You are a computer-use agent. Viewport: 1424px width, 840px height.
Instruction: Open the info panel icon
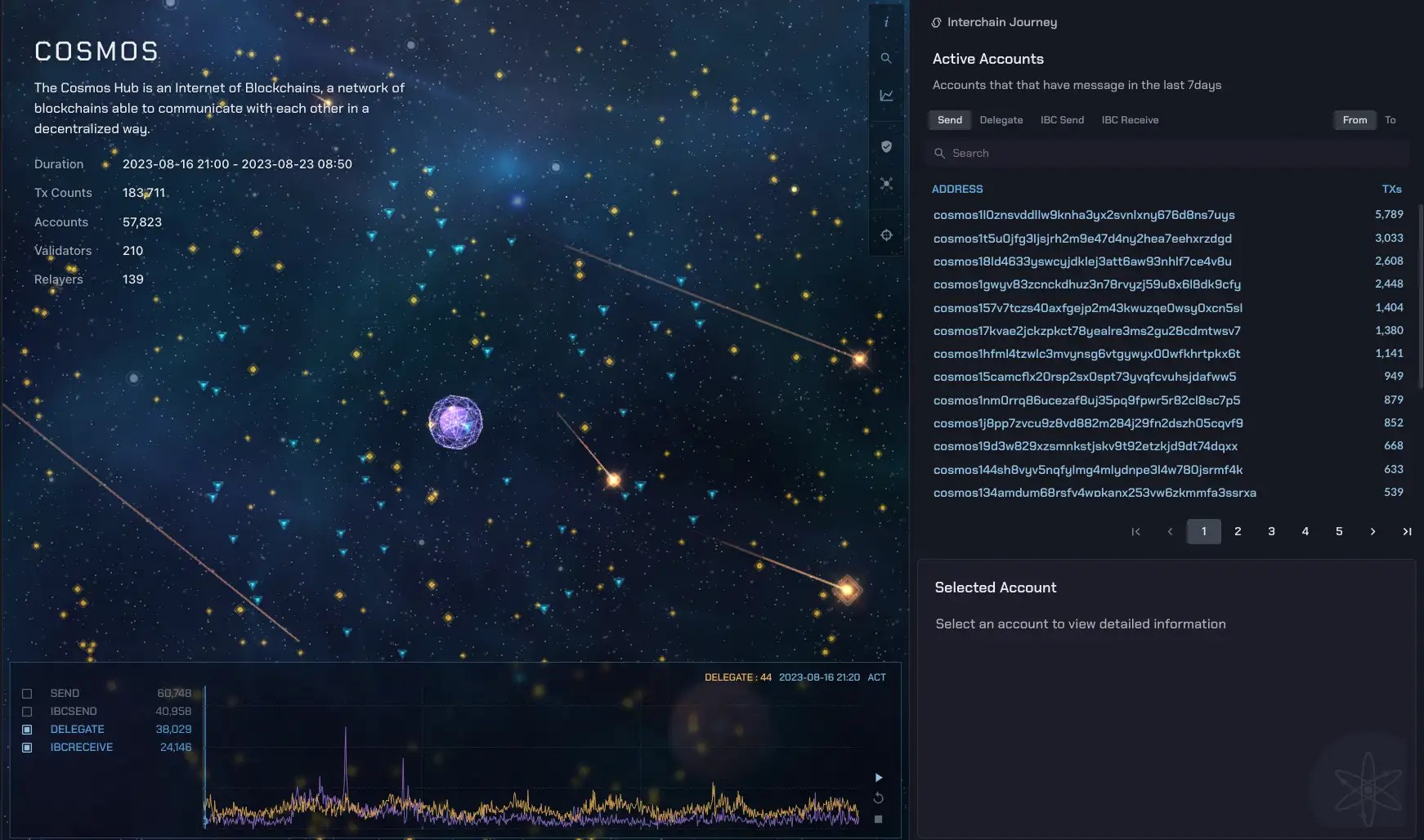point(886,23)
